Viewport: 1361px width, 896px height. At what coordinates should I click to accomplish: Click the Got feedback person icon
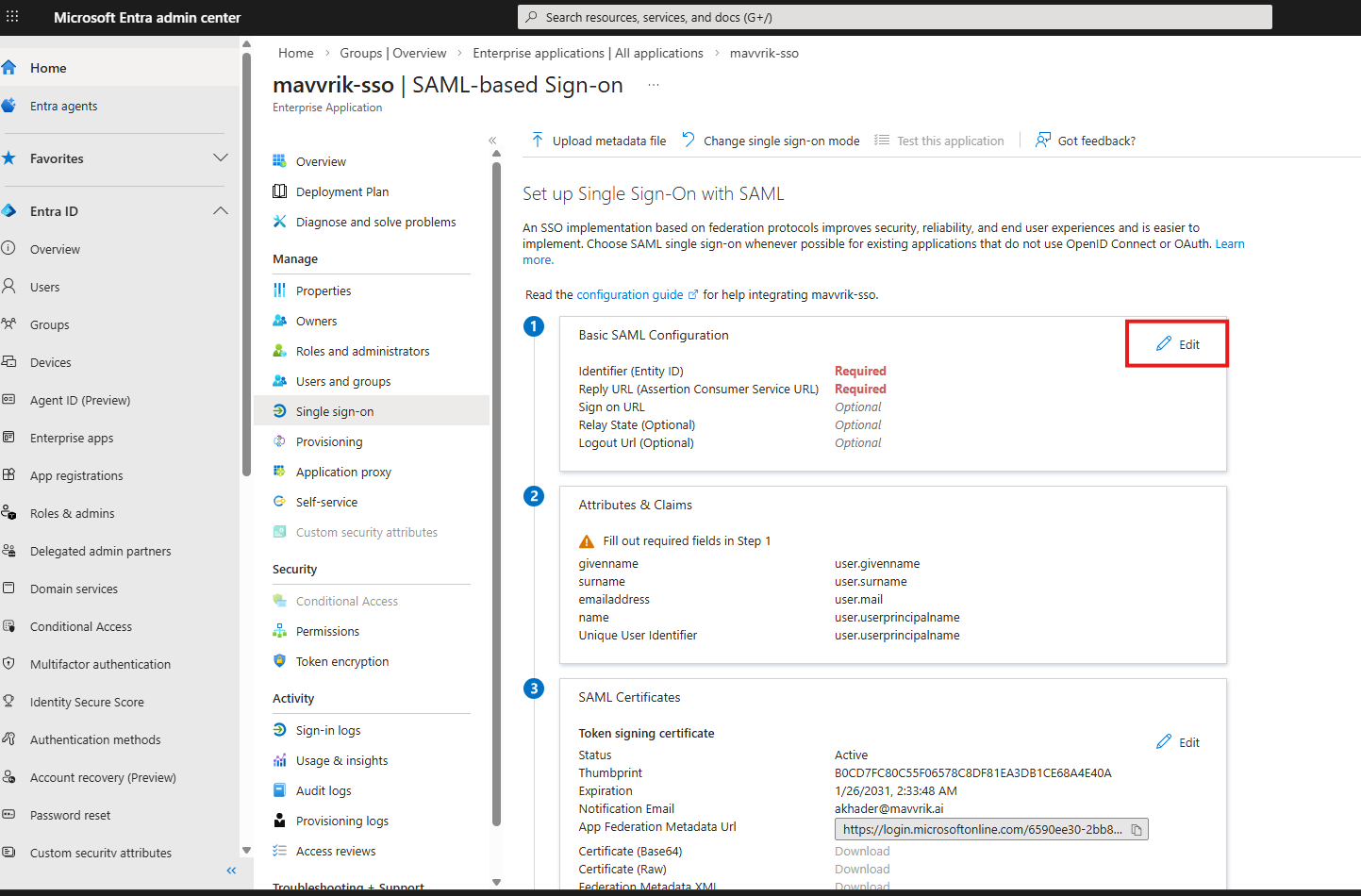coord(1042,141)
